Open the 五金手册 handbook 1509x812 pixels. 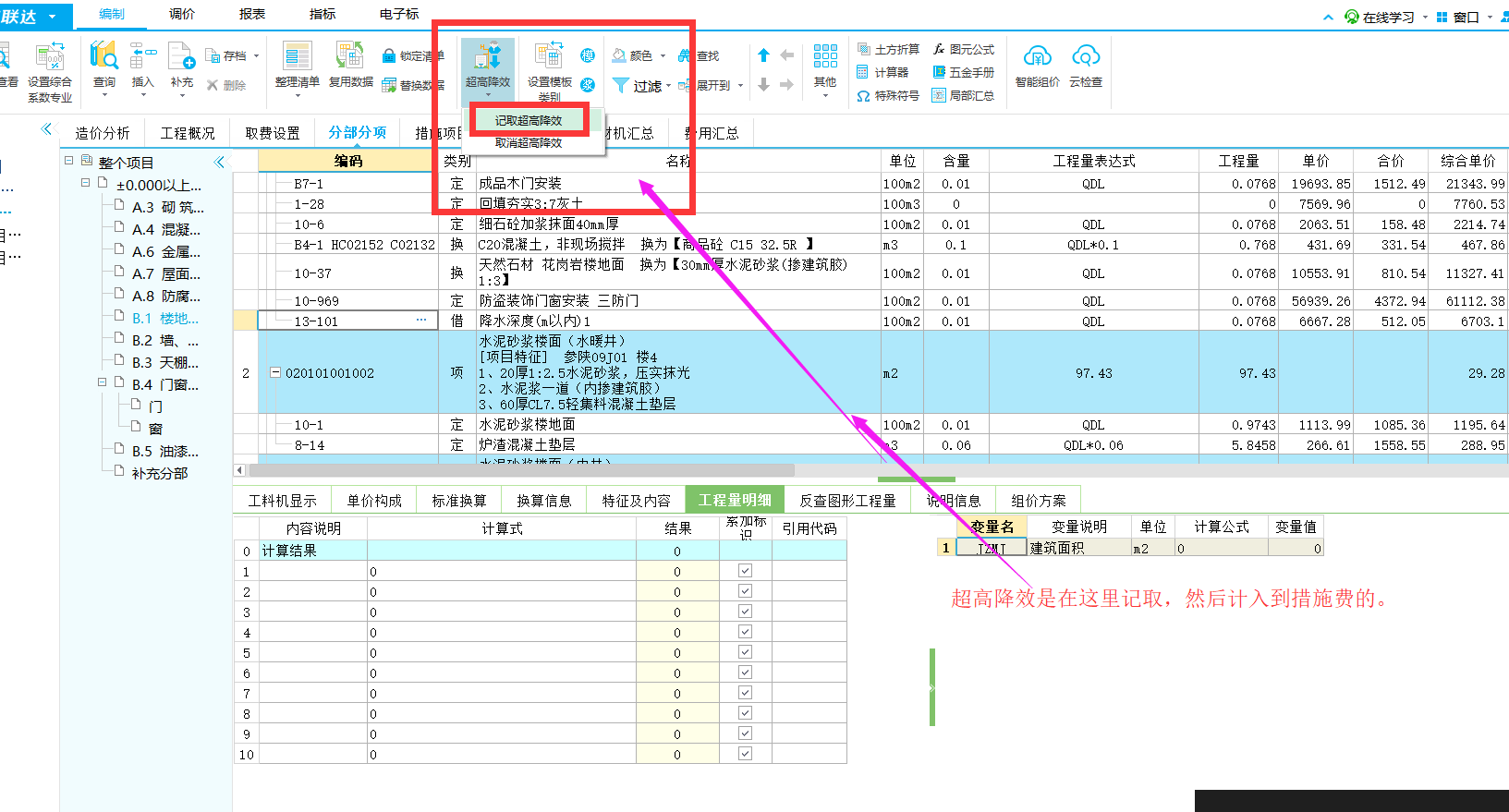(963, 72)
